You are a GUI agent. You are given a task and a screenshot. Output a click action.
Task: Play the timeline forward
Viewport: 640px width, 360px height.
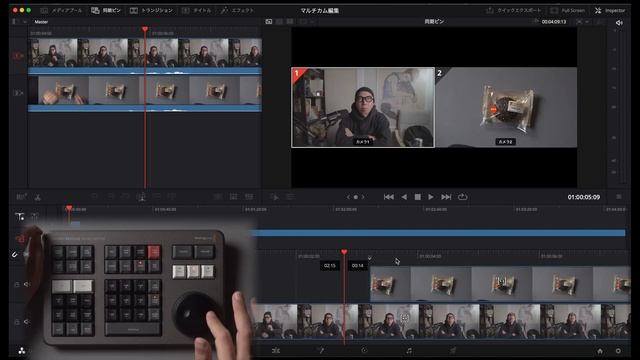click(431, 197)
